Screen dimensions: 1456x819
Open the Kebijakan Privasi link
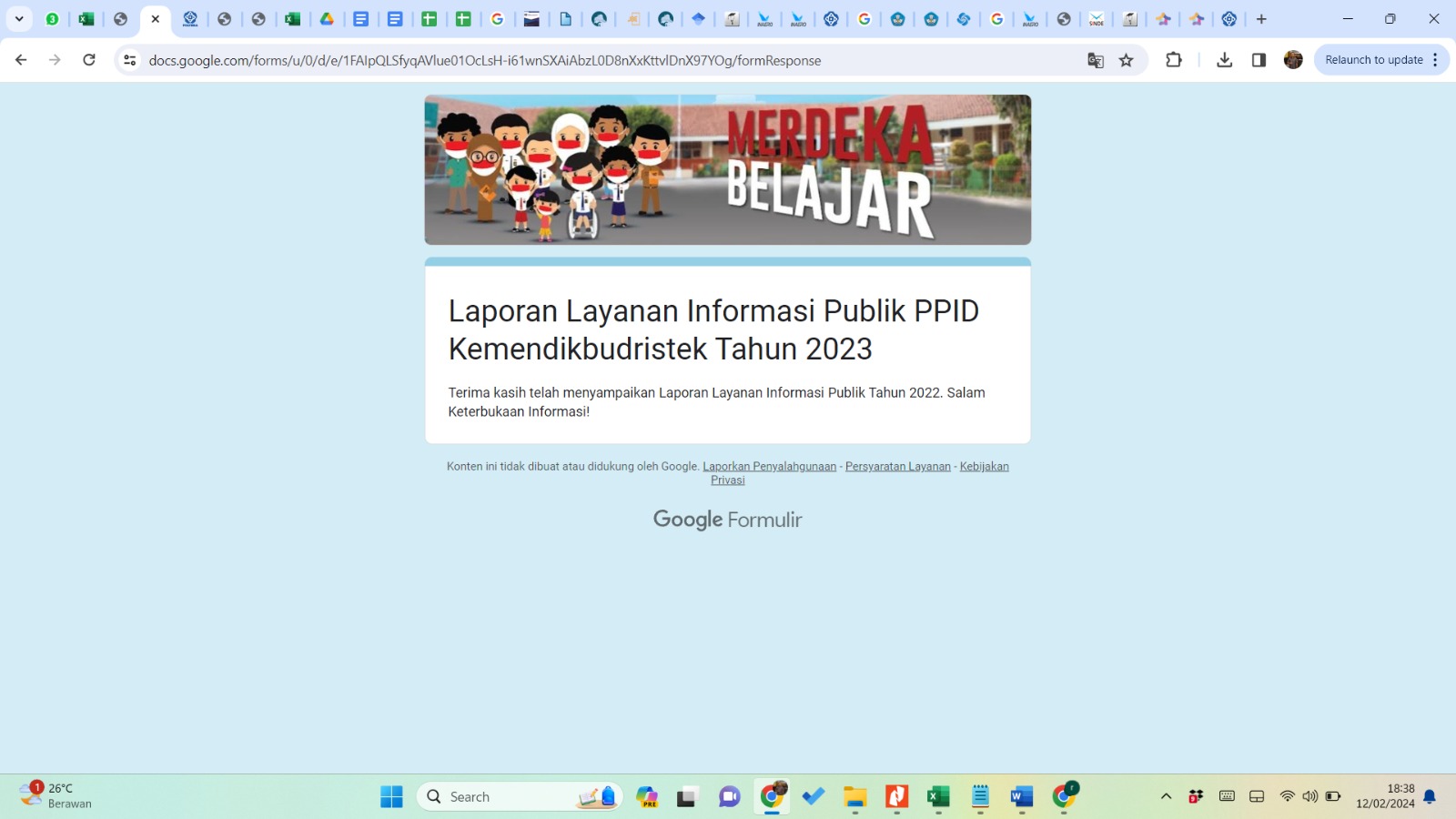point(984,467)
